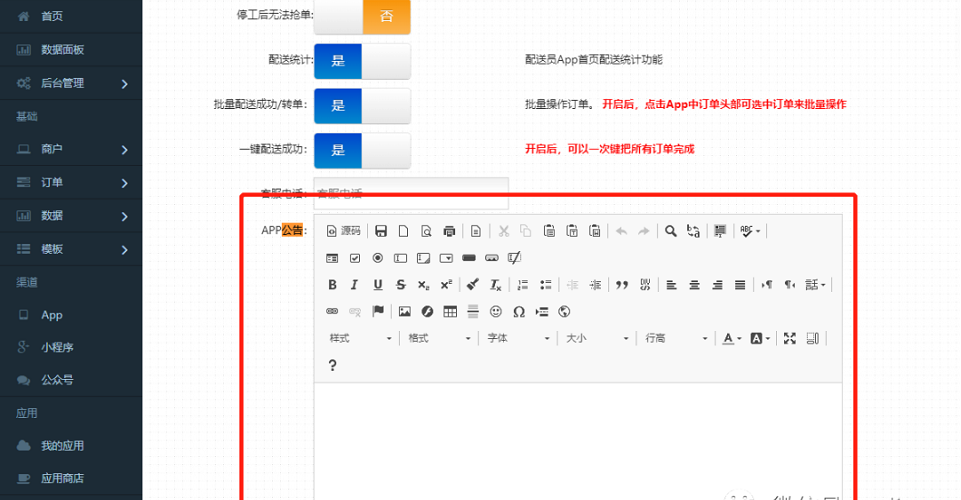Viewport: 961px width, 500px height.
Task: Open 数据面板 in the sidebar
Action: pos(62,50)
